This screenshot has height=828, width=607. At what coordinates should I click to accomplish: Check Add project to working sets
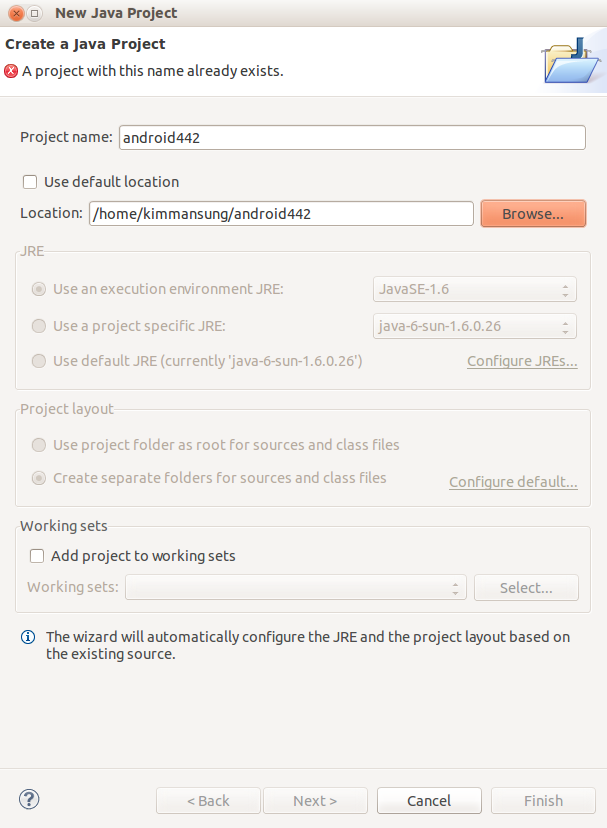(36, 556)
